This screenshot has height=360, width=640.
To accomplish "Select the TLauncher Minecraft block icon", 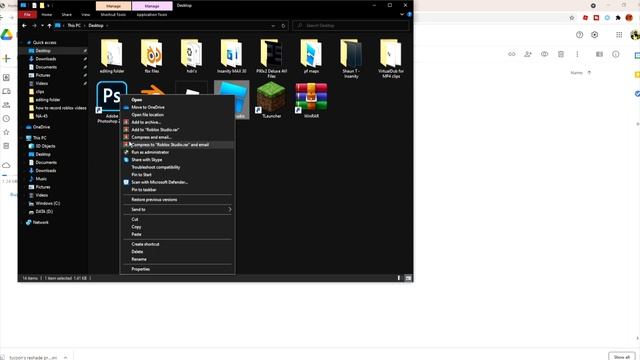I will coord(271,97).
